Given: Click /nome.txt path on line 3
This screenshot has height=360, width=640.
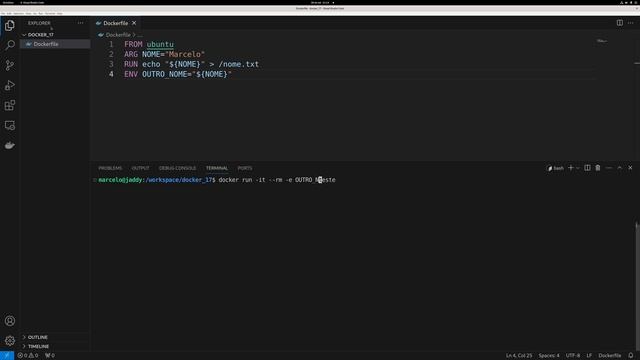Looking at the screenshot, I should pos(239,64).
